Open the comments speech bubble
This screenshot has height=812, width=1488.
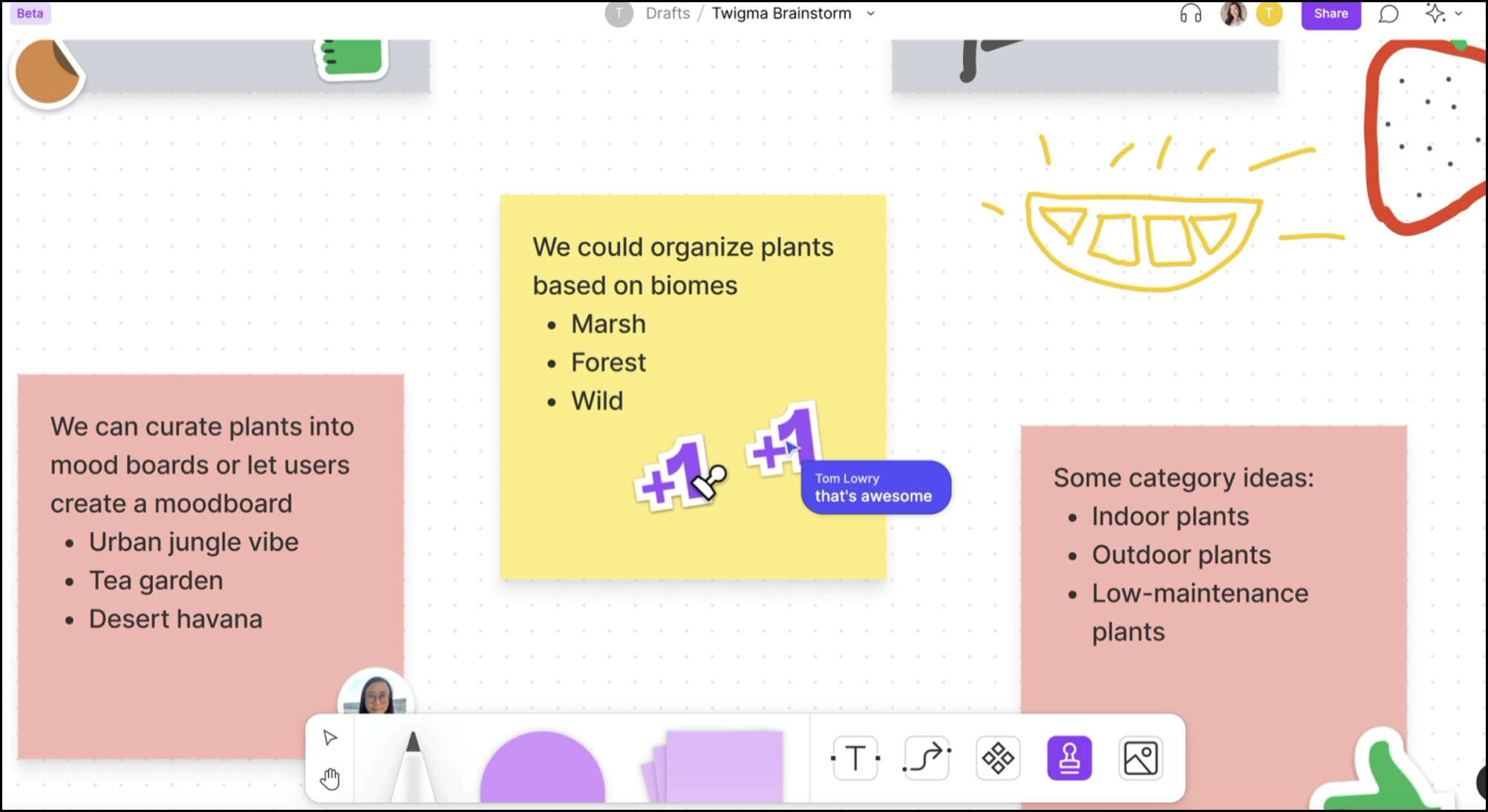pos(1389,13)
